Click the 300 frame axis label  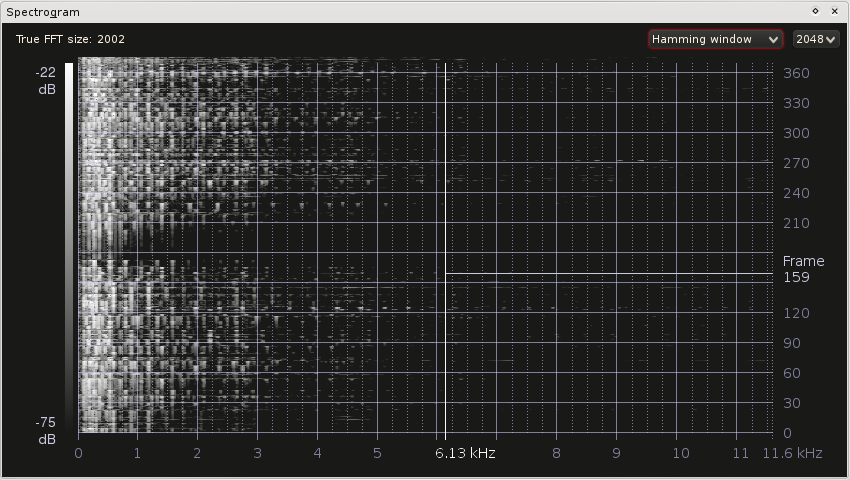796,133
